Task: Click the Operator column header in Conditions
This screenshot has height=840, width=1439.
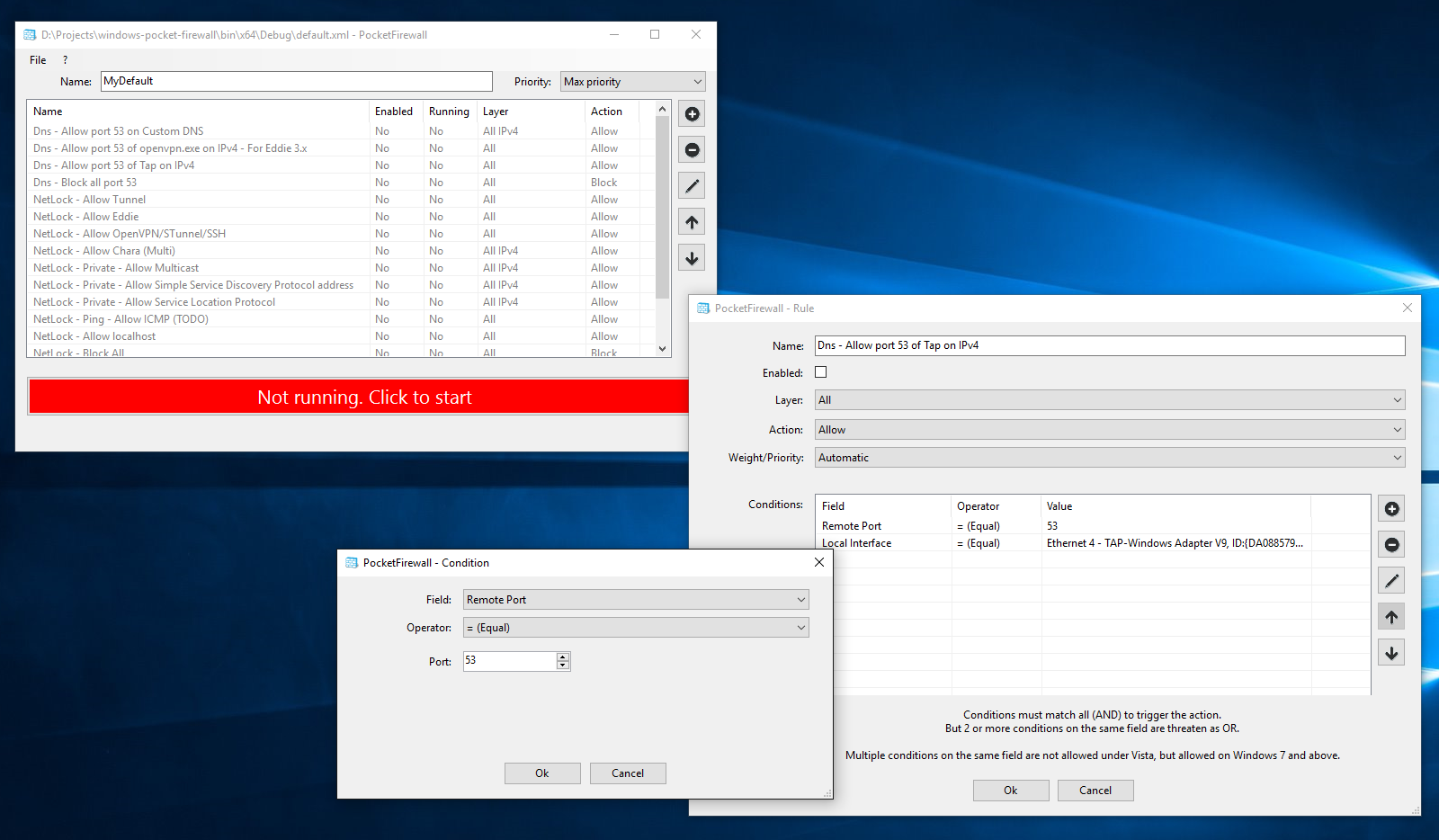Action: tap(996, 506)
